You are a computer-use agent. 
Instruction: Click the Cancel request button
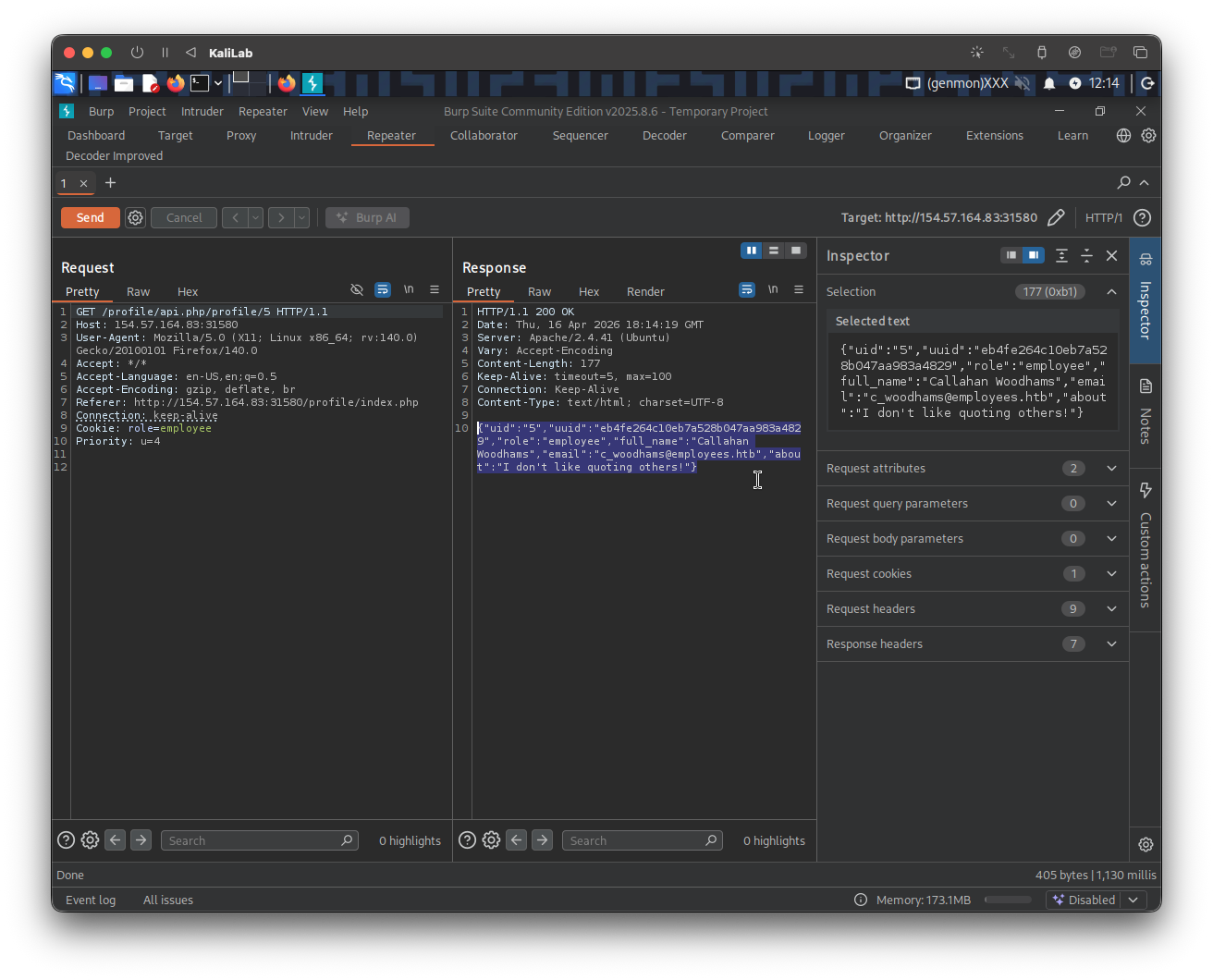point(184,217)
